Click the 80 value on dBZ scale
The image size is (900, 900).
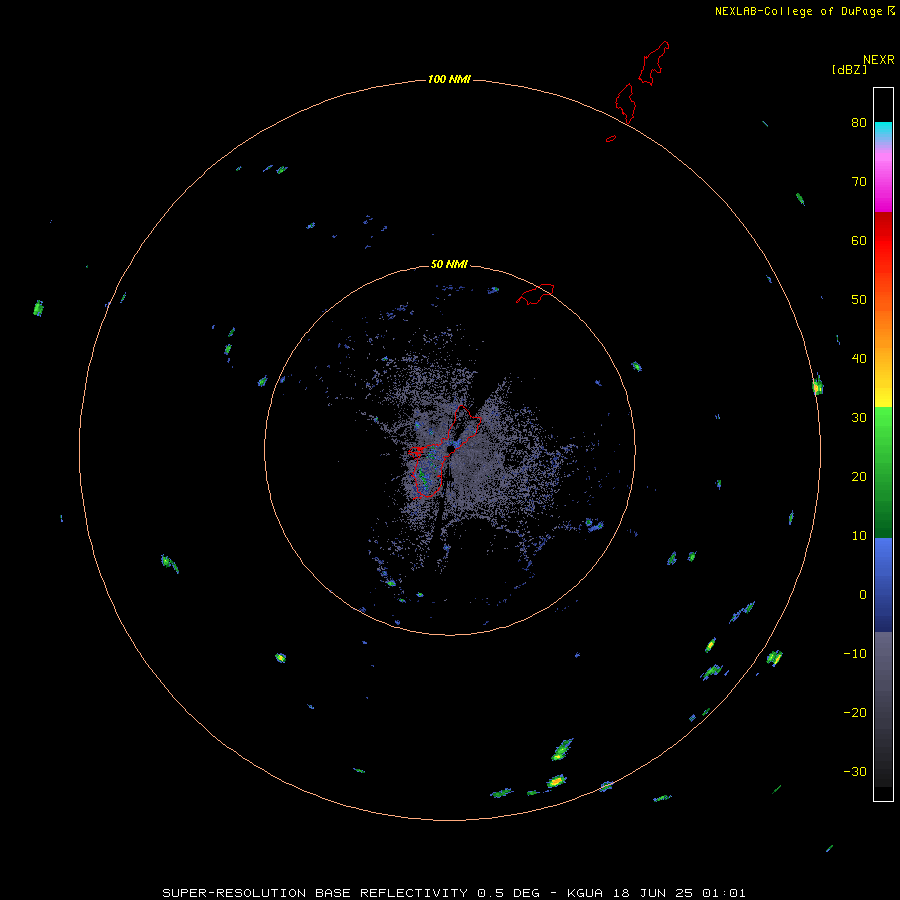[x=859, y=123]
